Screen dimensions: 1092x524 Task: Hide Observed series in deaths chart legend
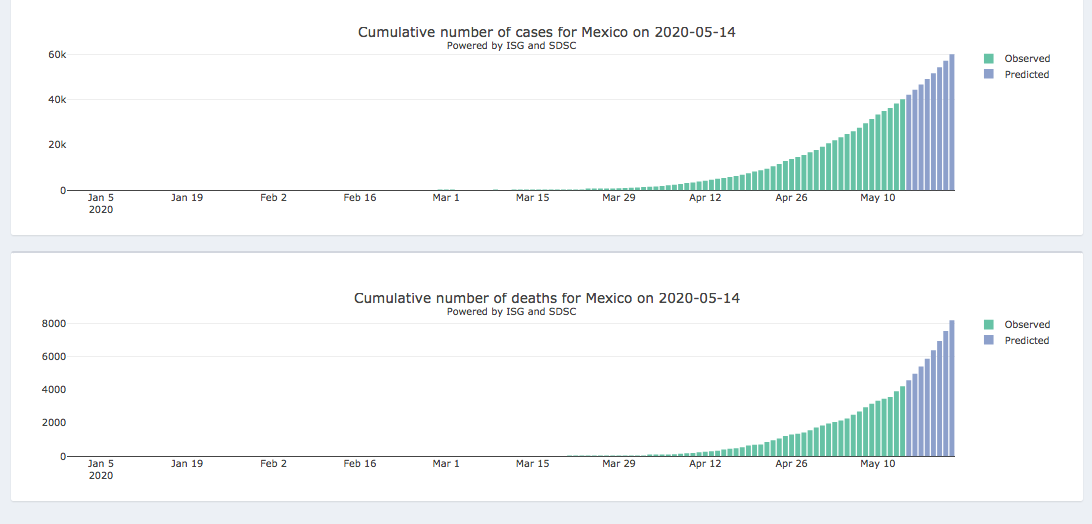pyautogui.click(x=1026, y=324)
